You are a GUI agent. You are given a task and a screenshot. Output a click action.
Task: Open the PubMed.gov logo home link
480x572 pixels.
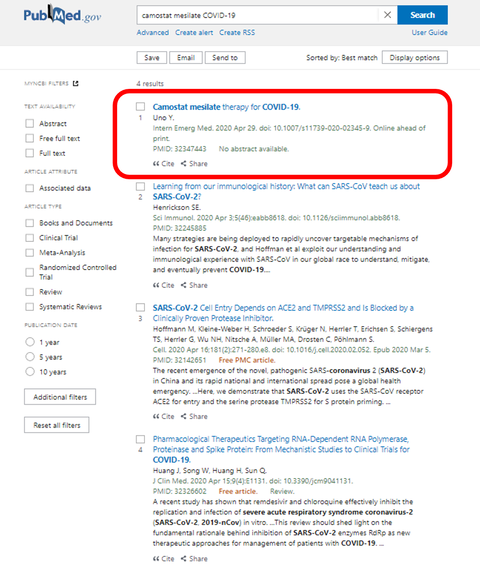pyautogui.click(x=62, y=15)
